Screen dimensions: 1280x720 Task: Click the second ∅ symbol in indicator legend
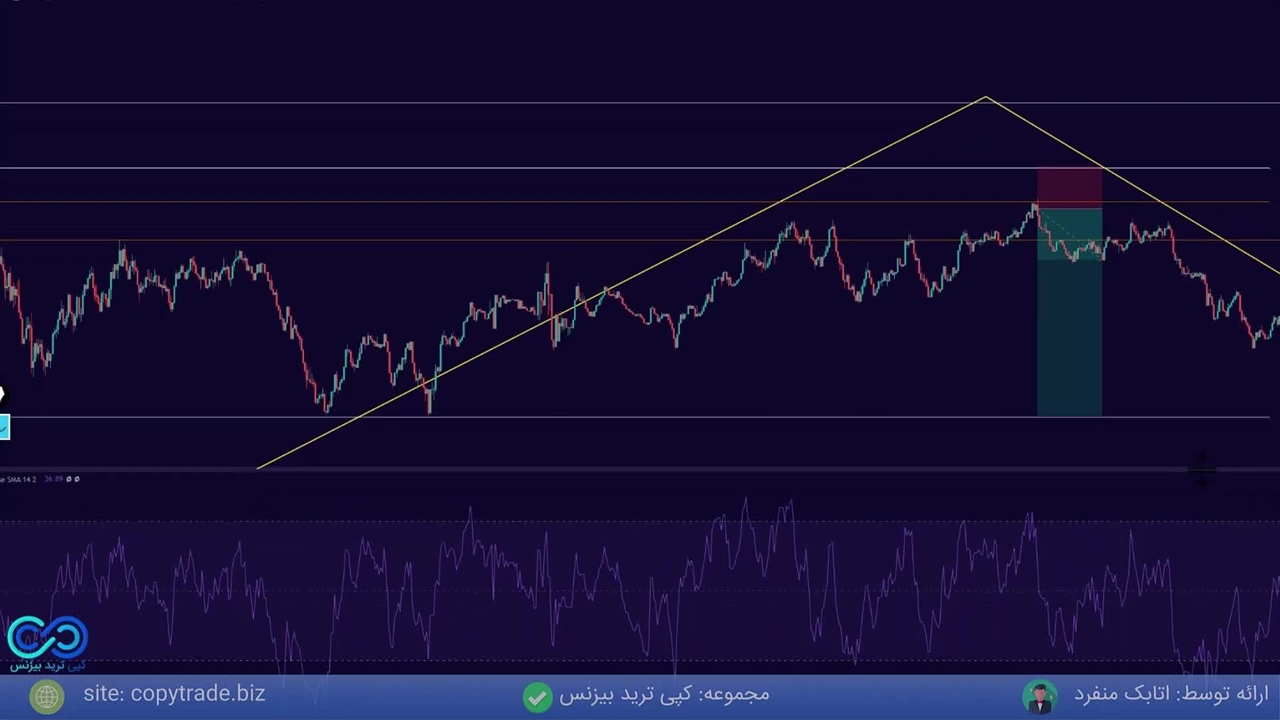tap(77, 479)
